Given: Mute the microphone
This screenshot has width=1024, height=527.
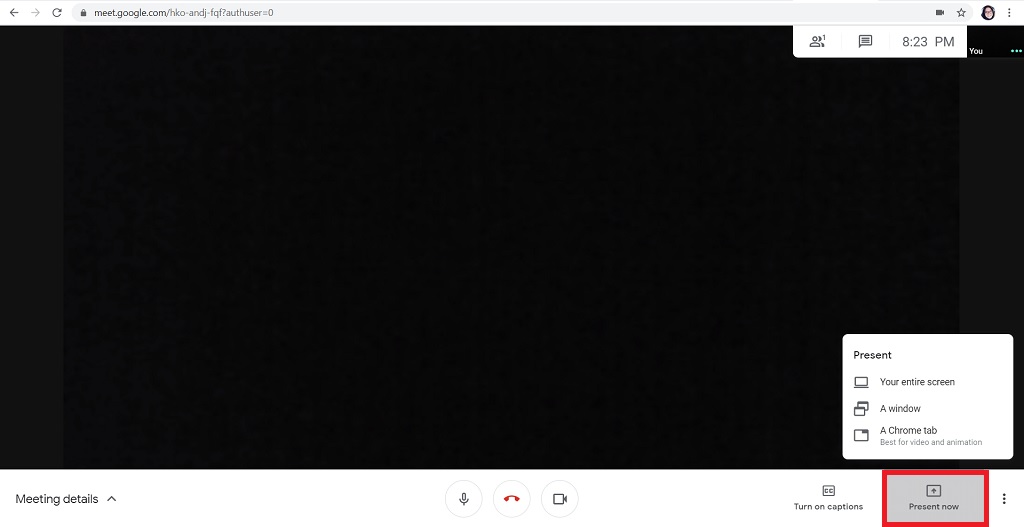Looking at the screenshot, I should tap(464, 499).
